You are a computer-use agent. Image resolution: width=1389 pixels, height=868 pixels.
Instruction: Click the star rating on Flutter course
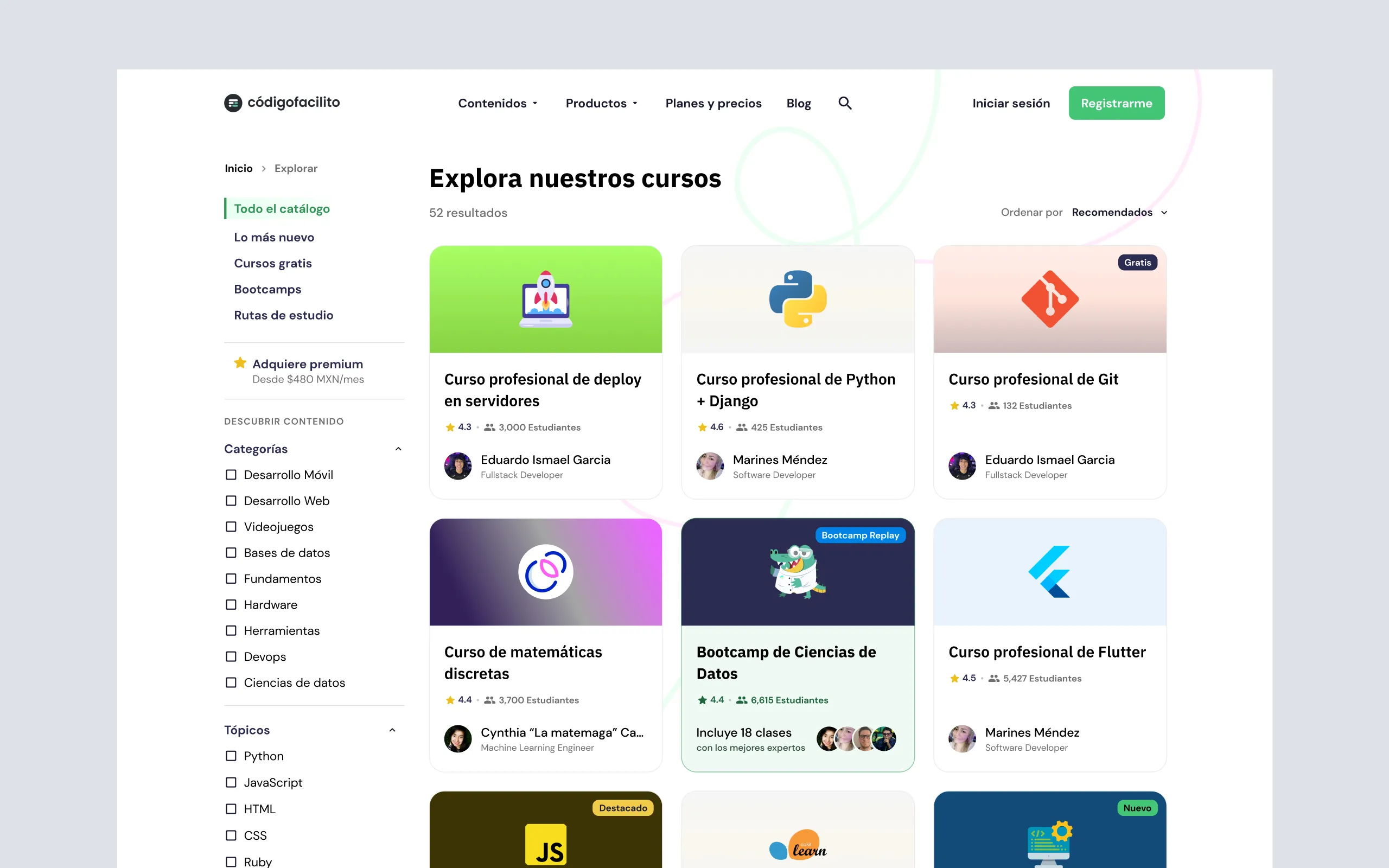(x=962, y=678)
